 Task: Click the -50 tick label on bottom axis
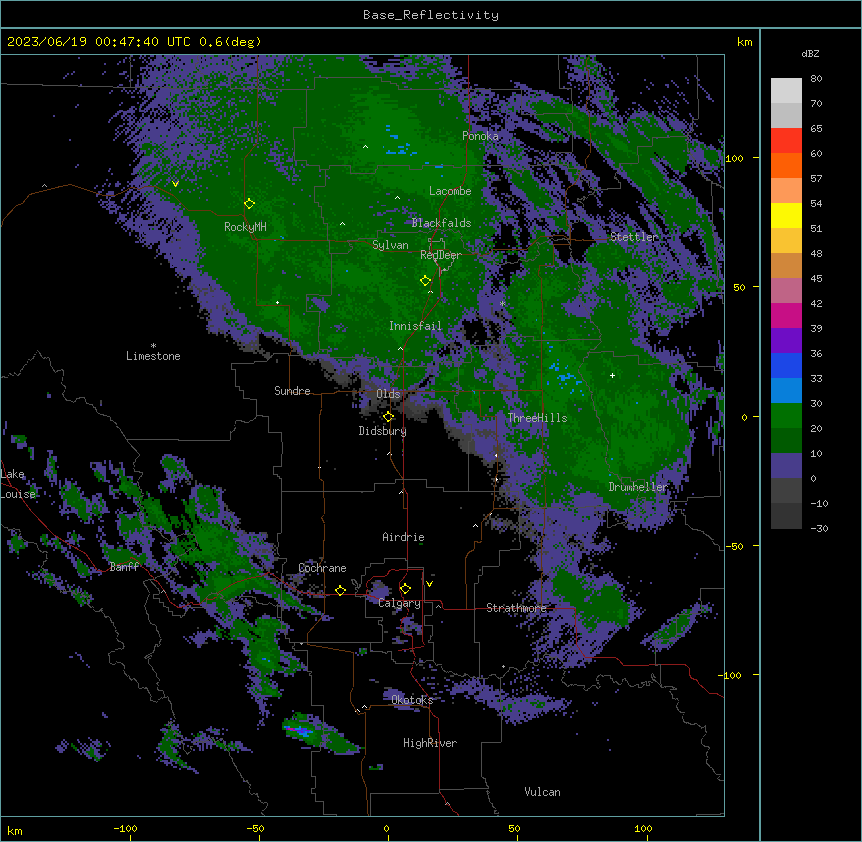point(255,828)
